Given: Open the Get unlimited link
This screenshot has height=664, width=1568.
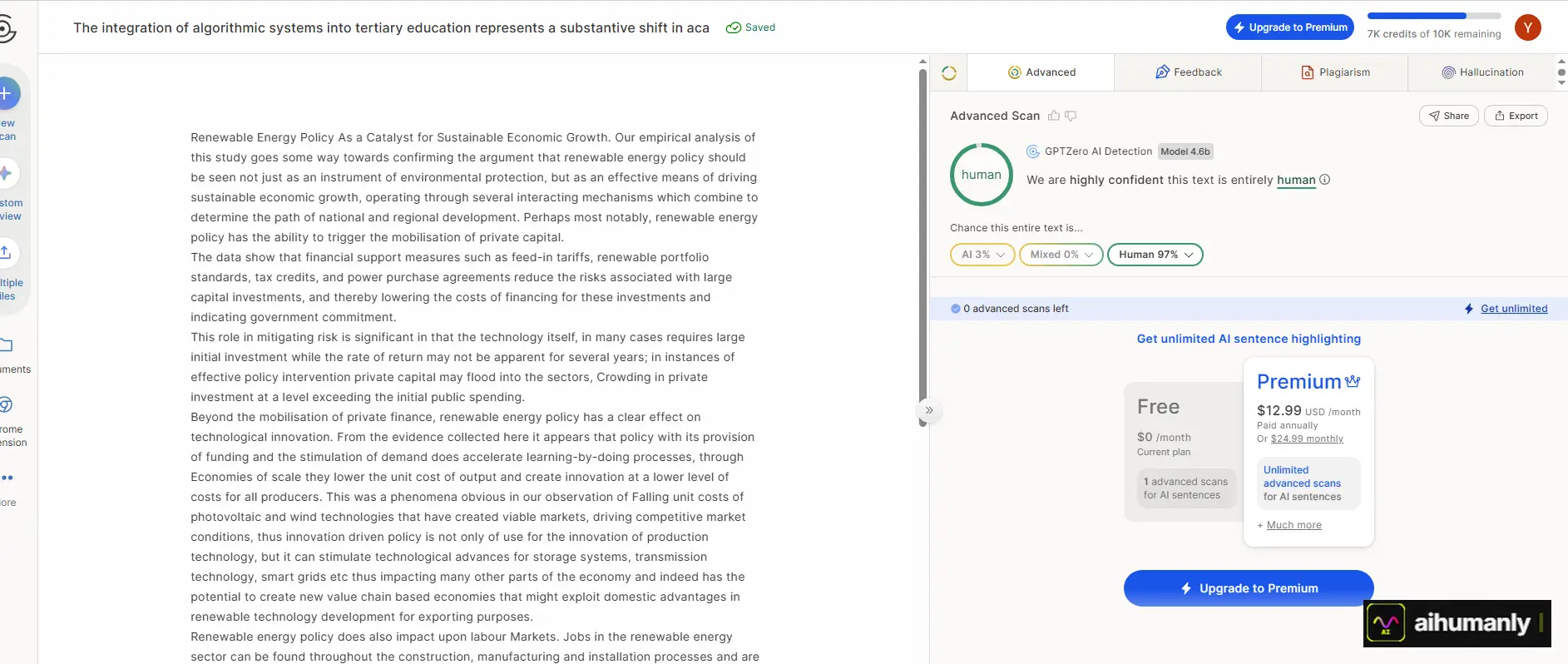Looking at the screenshot, I should (x=1514, y=309).
